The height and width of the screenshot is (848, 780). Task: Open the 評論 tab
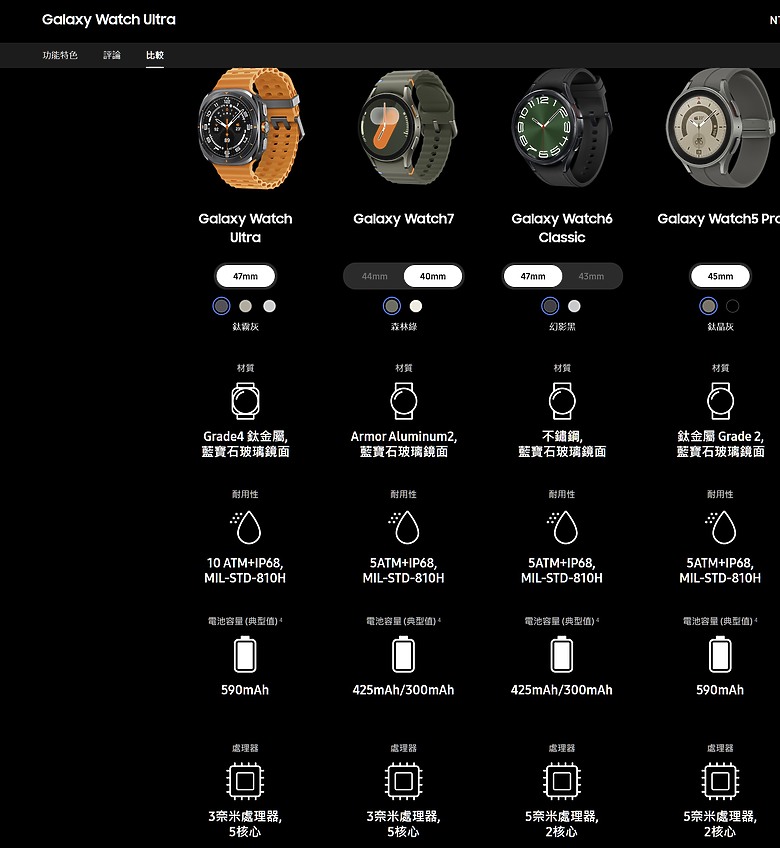click(x=112, y=55)
